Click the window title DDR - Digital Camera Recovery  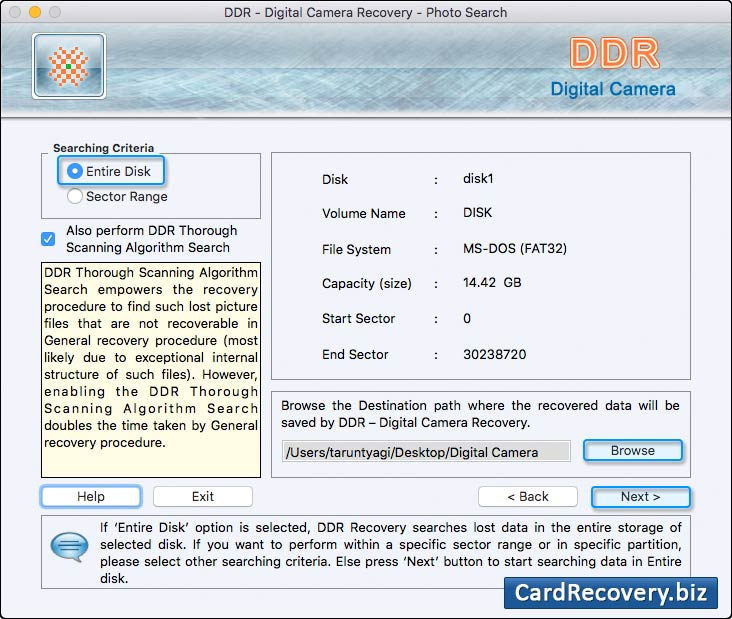(x=366, y=12)
